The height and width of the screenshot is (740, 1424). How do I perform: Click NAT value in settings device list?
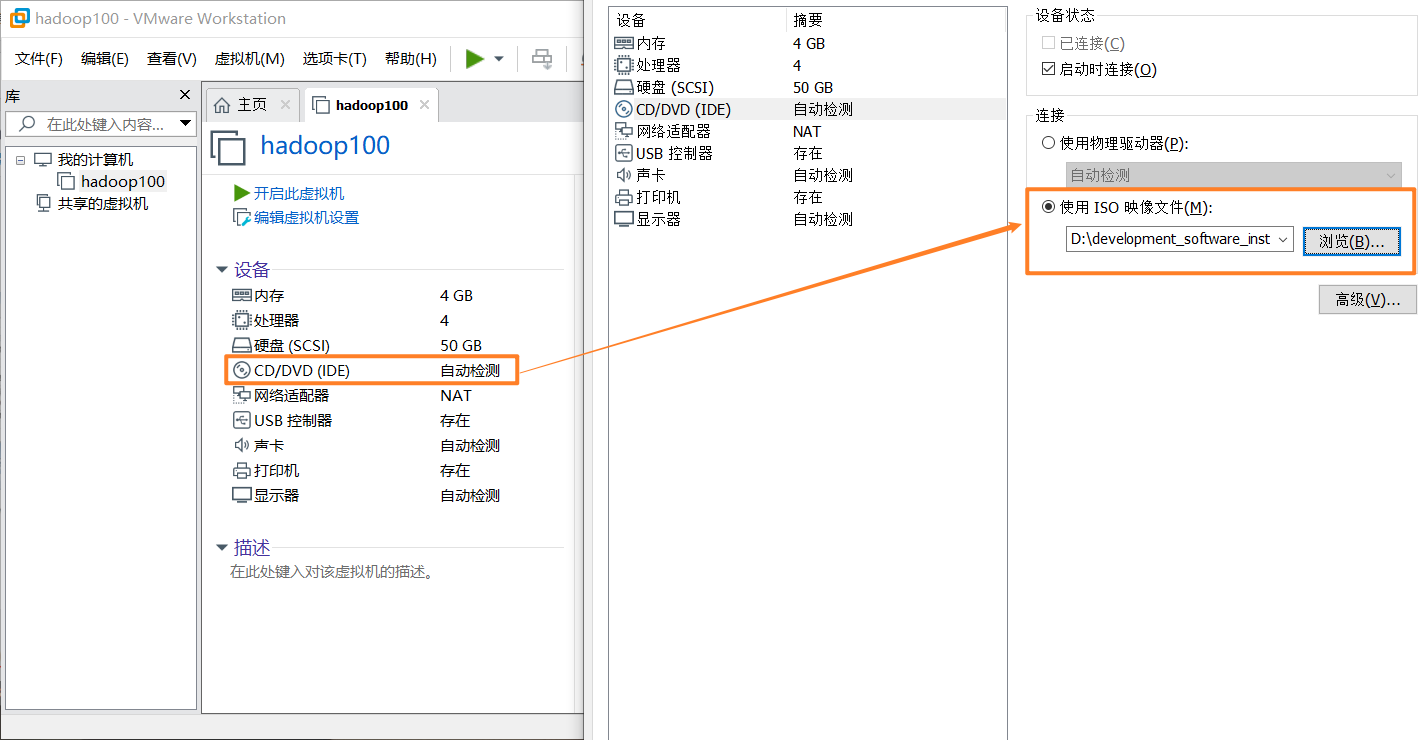(807, 131)
